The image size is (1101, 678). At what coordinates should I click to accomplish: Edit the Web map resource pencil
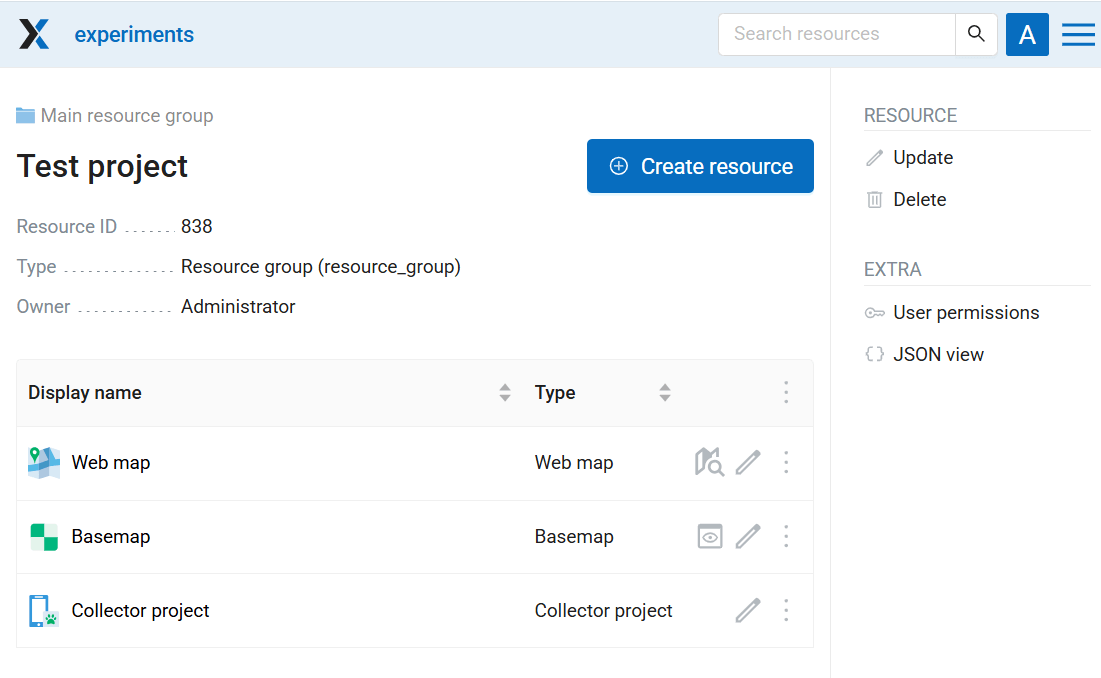point(748,462)
